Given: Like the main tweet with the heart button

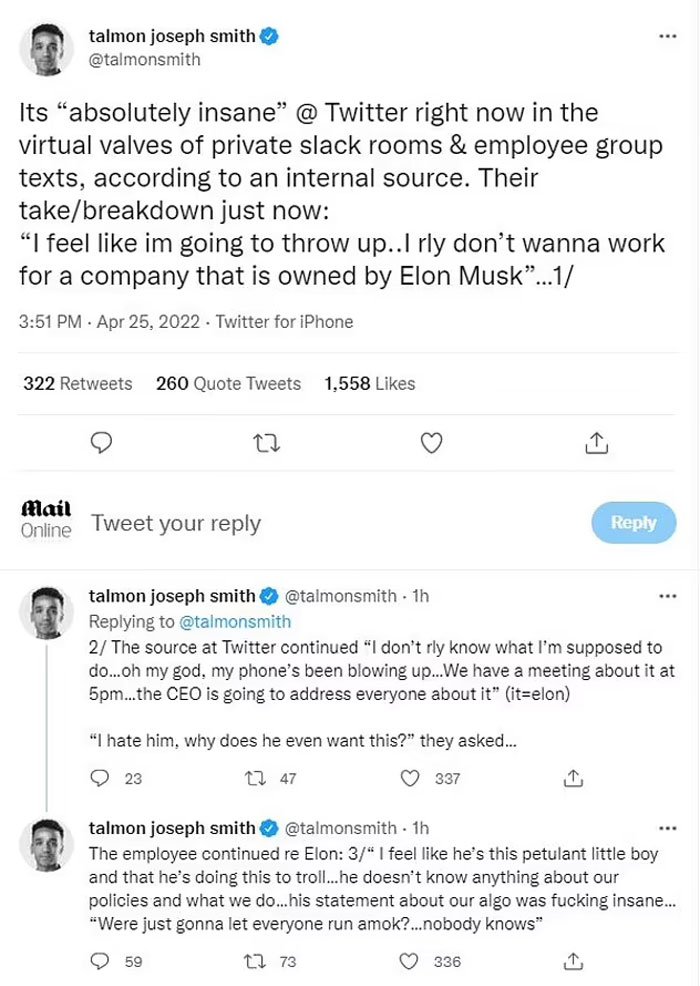Looking at the screenshot, I should pos(430,443).
